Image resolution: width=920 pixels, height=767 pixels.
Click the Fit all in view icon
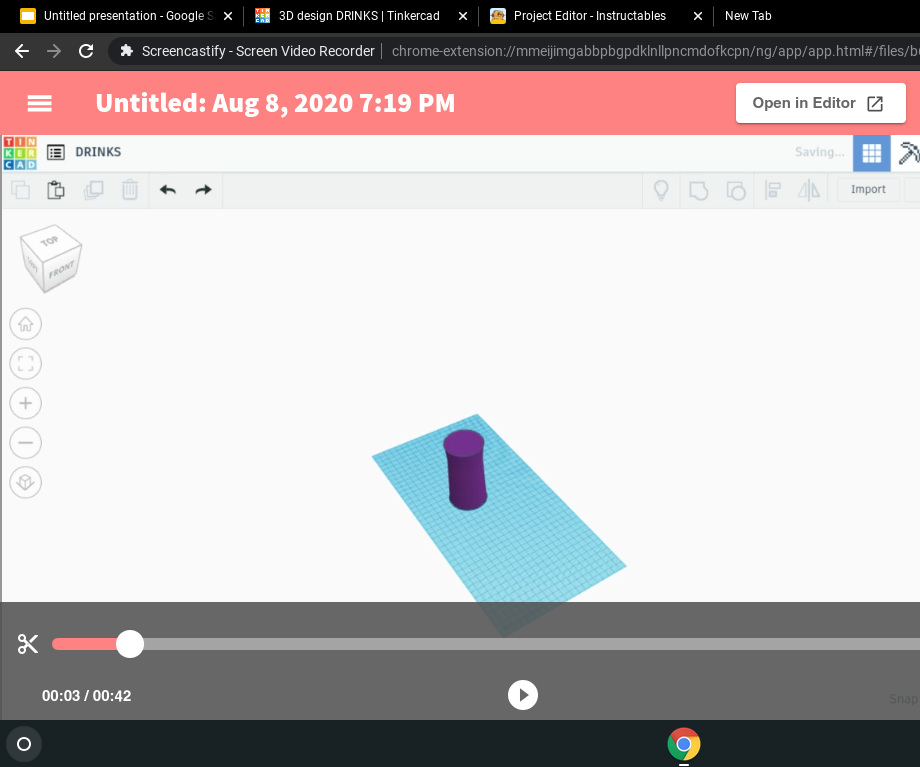click(x=26, y=363)
